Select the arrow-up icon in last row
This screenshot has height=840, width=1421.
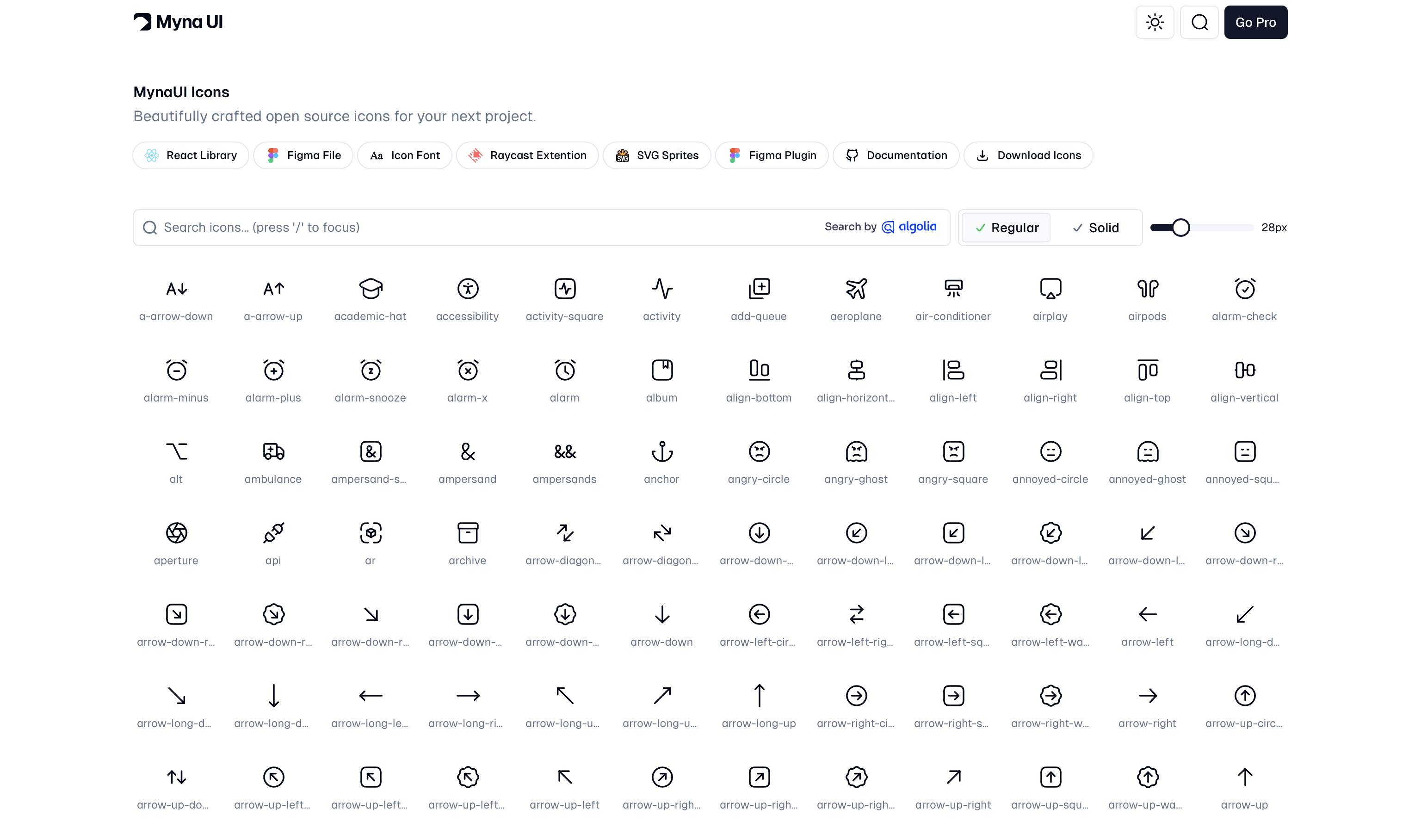[x=1244, y=777]
